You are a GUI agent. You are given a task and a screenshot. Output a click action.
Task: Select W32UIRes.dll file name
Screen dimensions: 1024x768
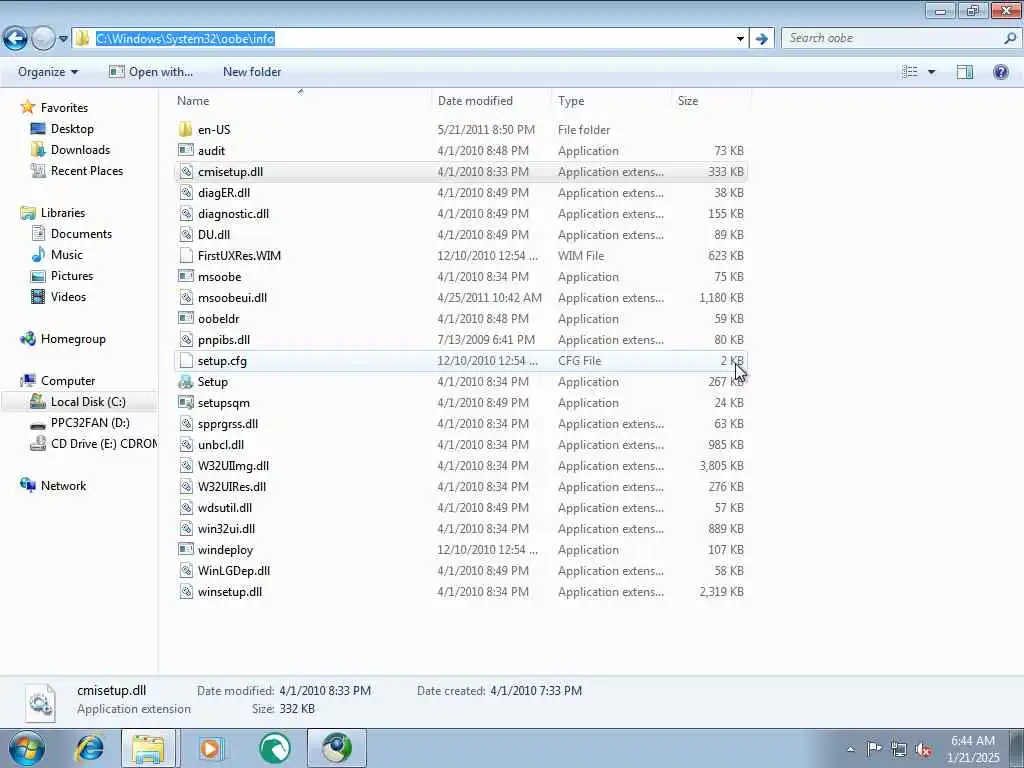click(232, 487)
